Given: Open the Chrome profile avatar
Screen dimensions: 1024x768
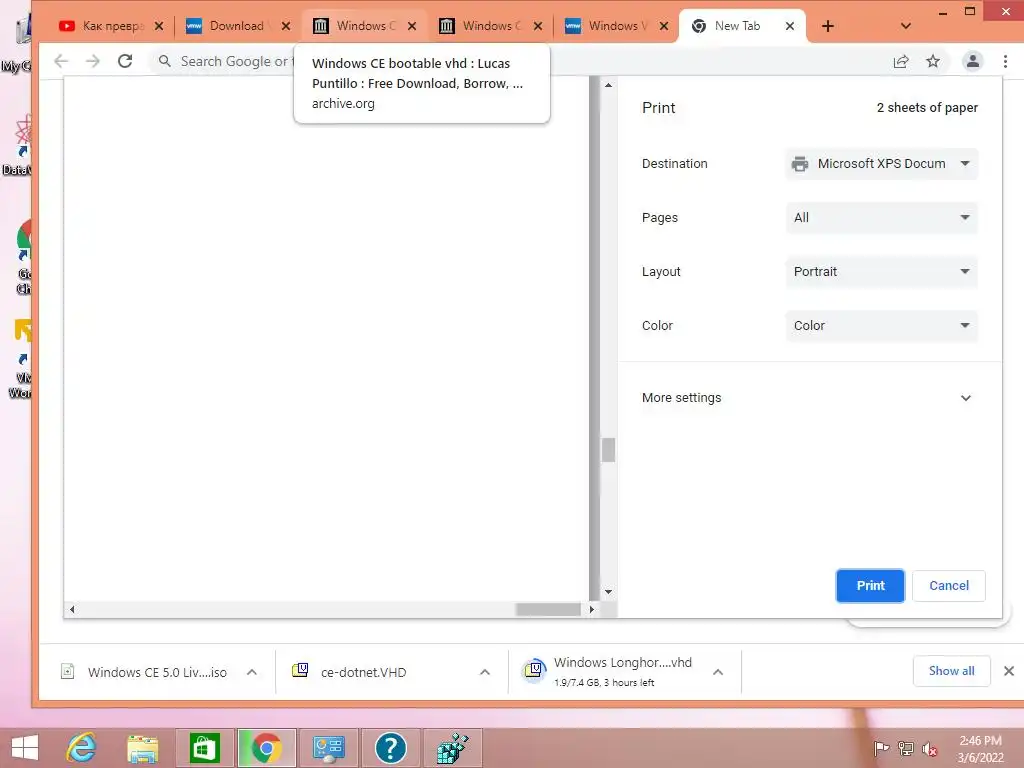Looking at the screenshot, I should coord(972,61).
